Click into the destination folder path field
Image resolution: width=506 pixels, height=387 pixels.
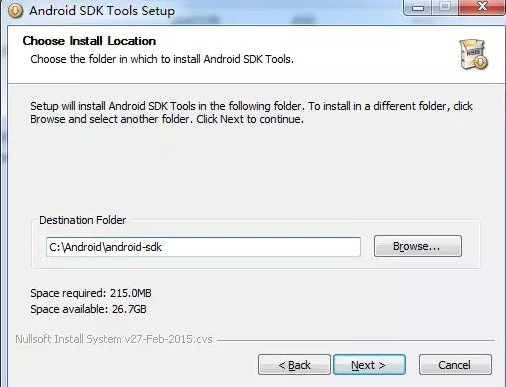click(203, 247)
